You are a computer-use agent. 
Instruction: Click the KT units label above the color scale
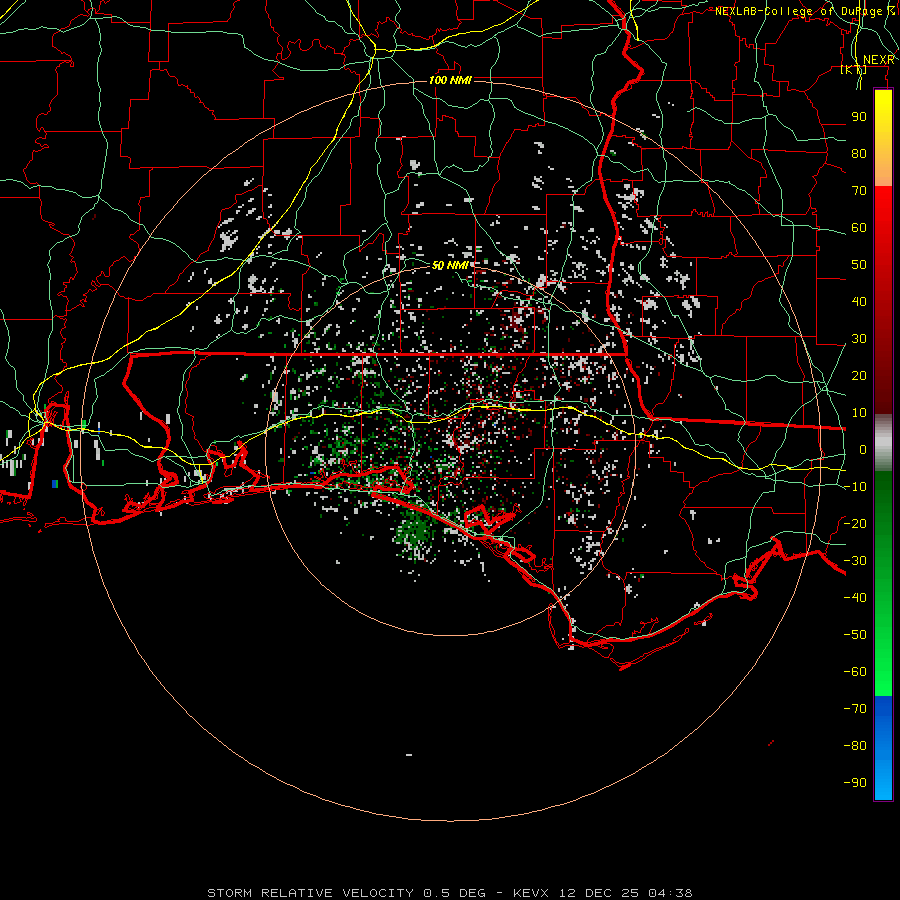(x=854, y=70)
